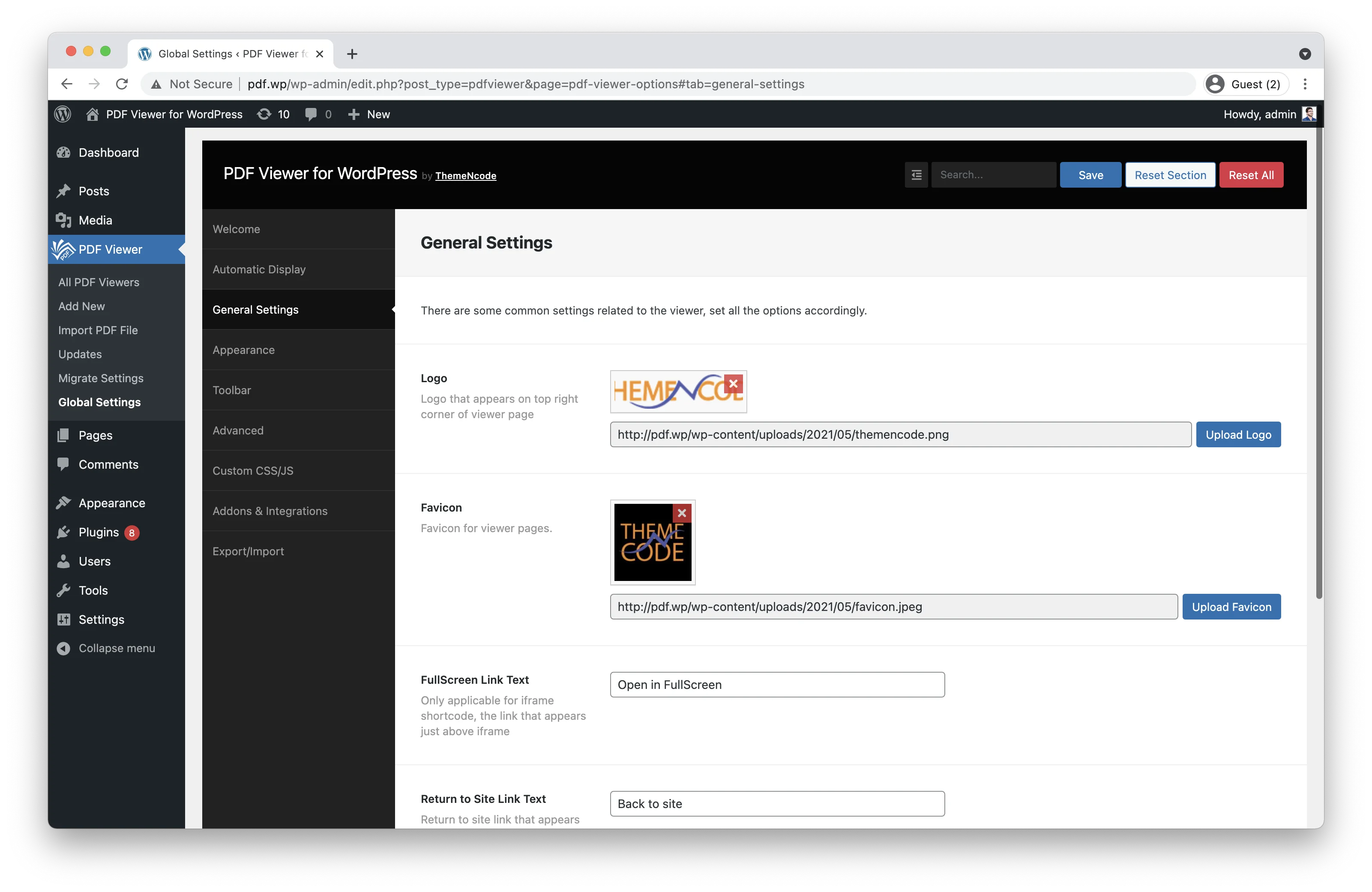Open the Media library icon in sidebar
Viewport: 1372px width, 892px height.
(x=63, y=219)
